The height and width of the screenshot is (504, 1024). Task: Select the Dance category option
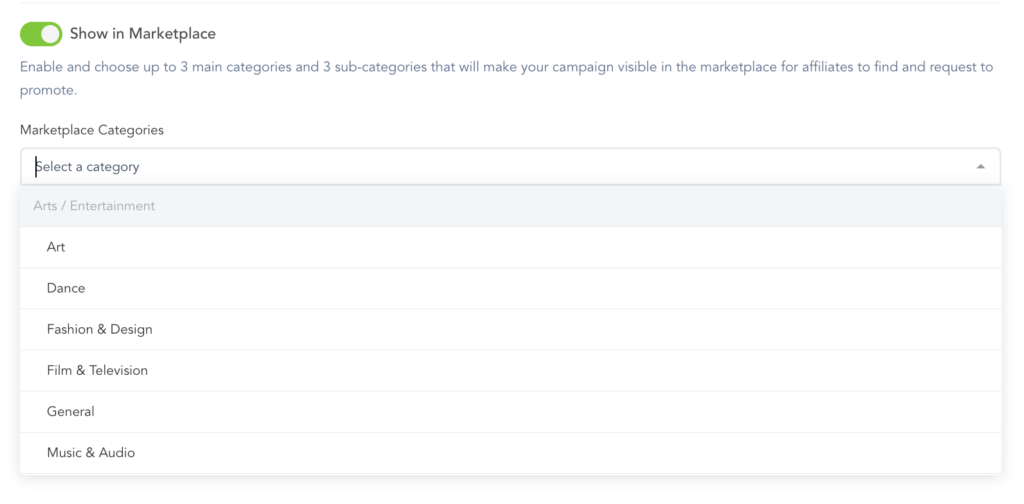coord(66,288)
